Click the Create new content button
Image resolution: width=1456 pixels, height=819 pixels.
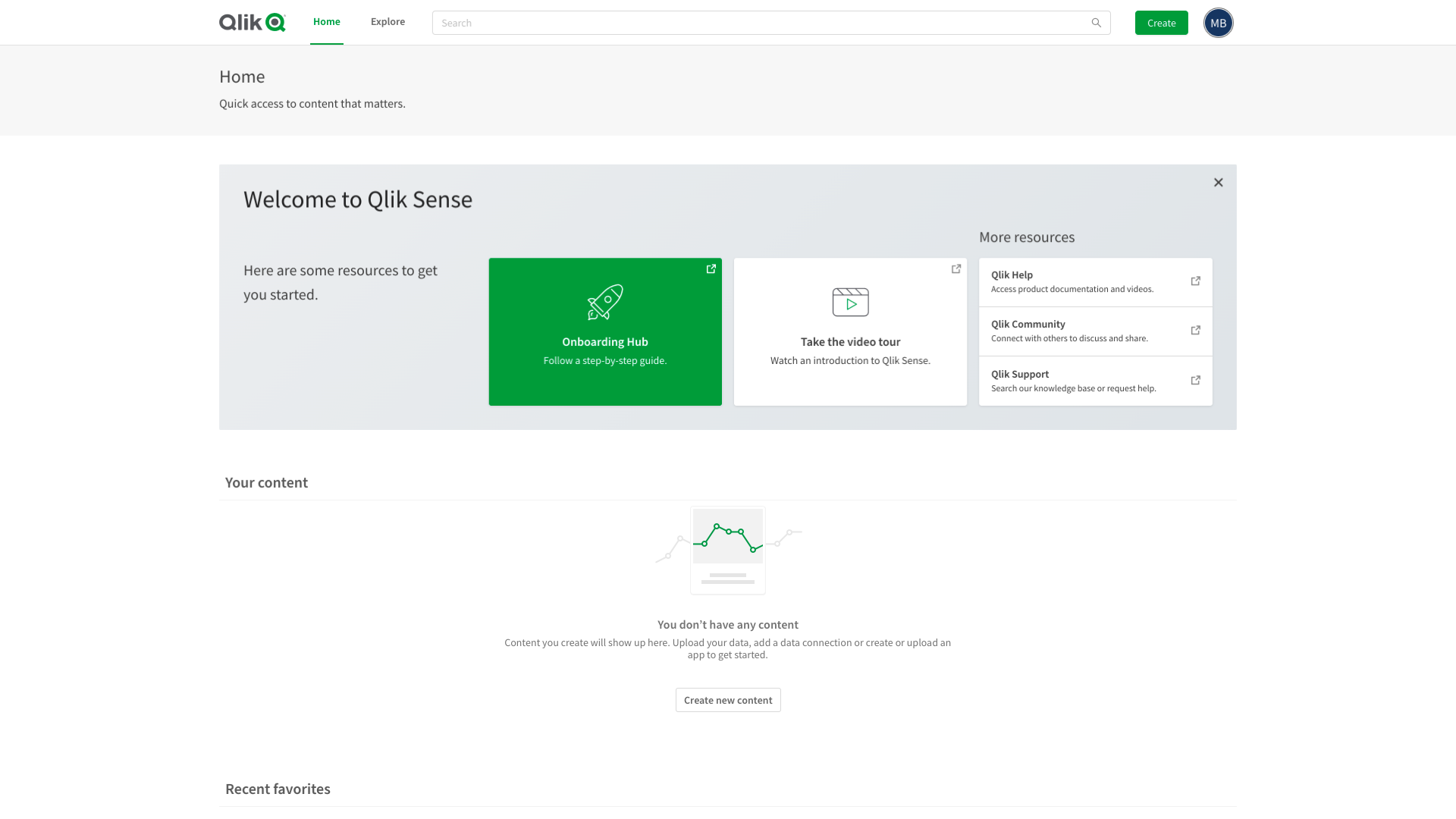click(x=727, y=700)
